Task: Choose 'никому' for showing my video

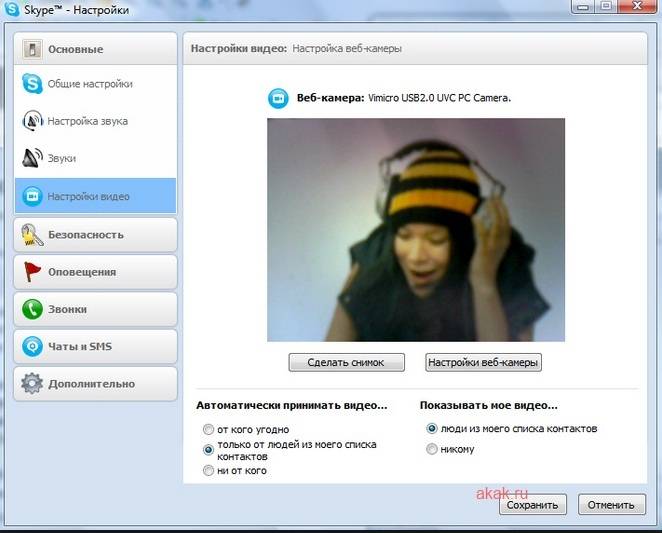Action: [x=432, y=449]
